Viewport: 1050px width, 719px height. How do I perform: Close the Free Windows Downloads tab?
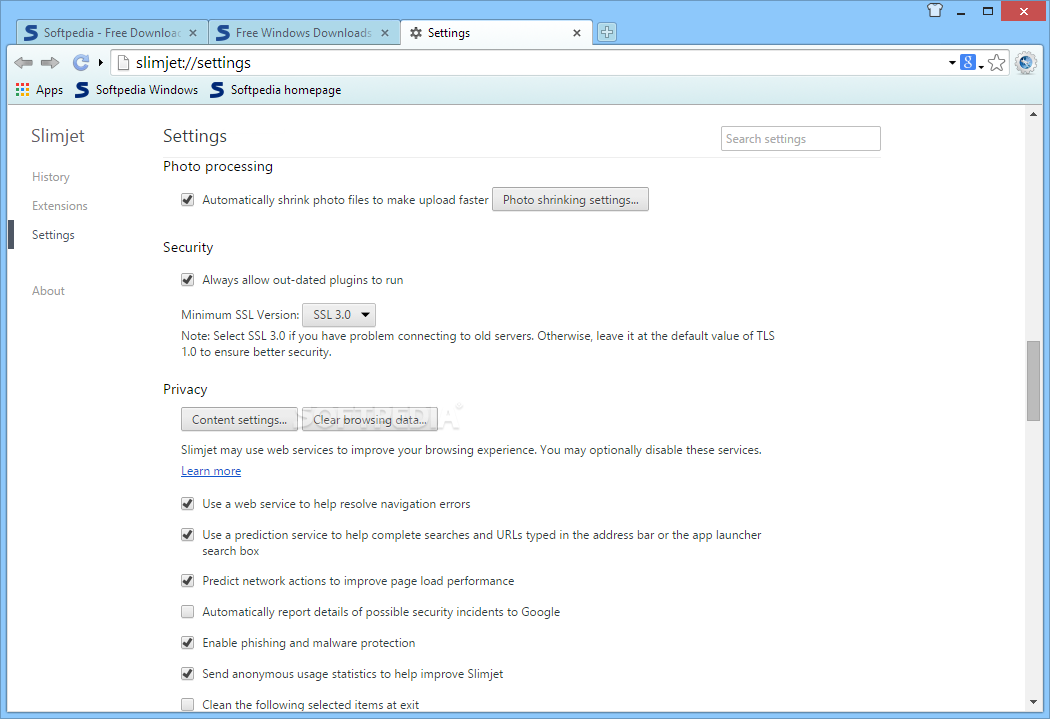click(385, 33)
